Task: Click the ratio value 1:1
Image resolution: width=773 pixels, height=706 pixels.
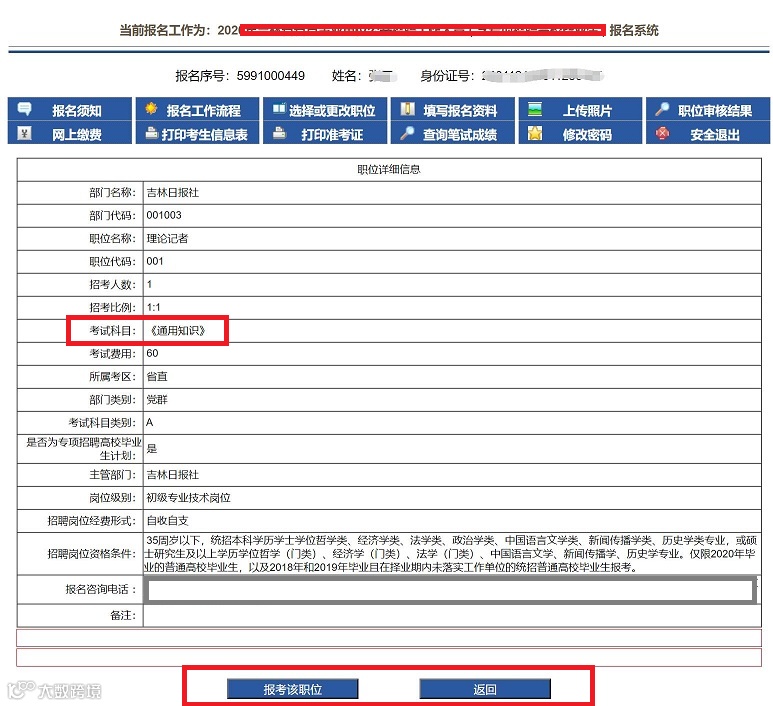Action: [x=153, y=307]
